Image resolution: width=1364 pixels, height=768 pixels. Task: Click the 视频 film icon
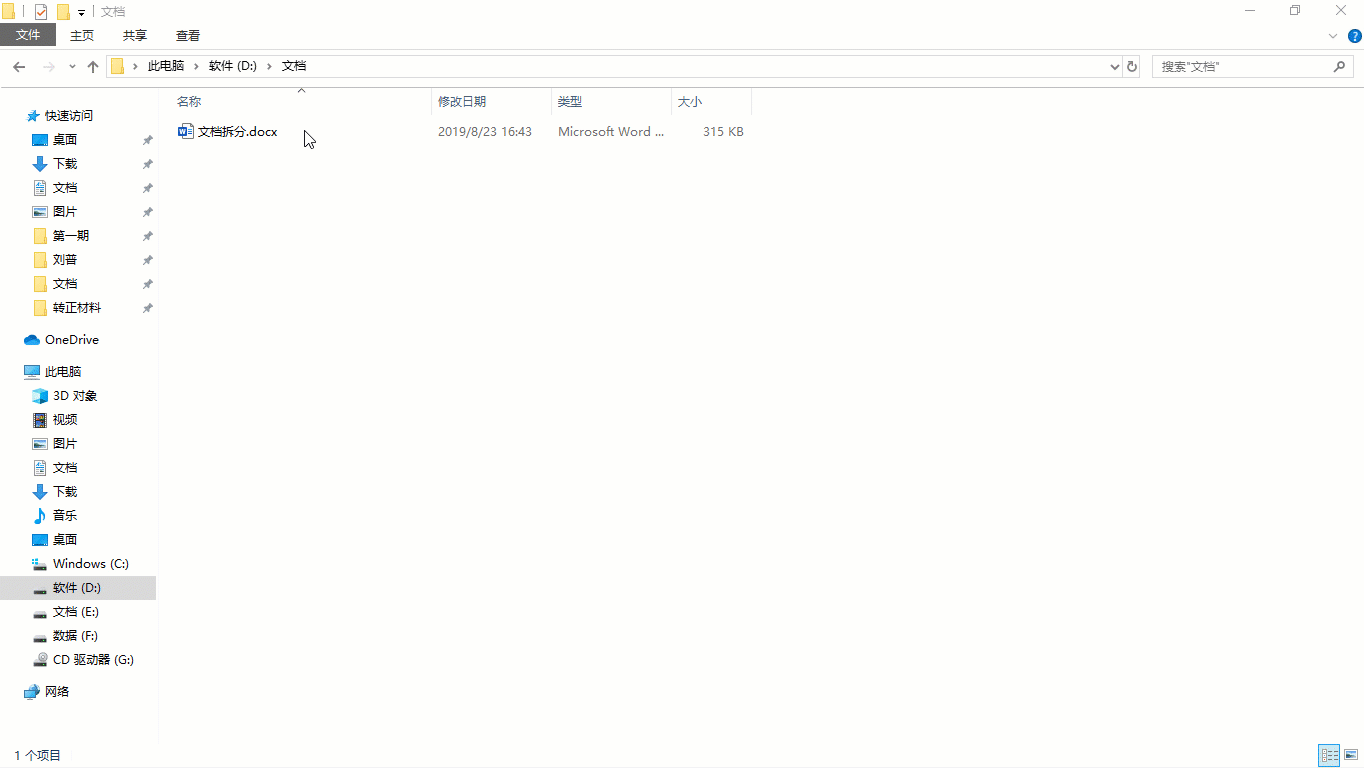[x=40, y=420]
